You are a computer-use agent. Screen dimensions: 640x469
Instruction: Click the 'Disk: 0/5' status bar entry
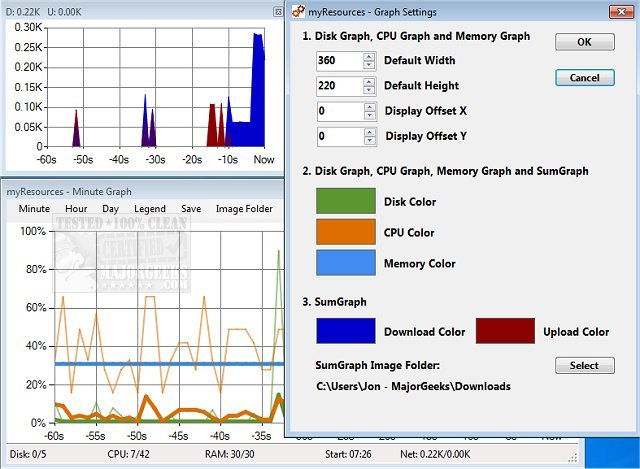tap(28, 454)
